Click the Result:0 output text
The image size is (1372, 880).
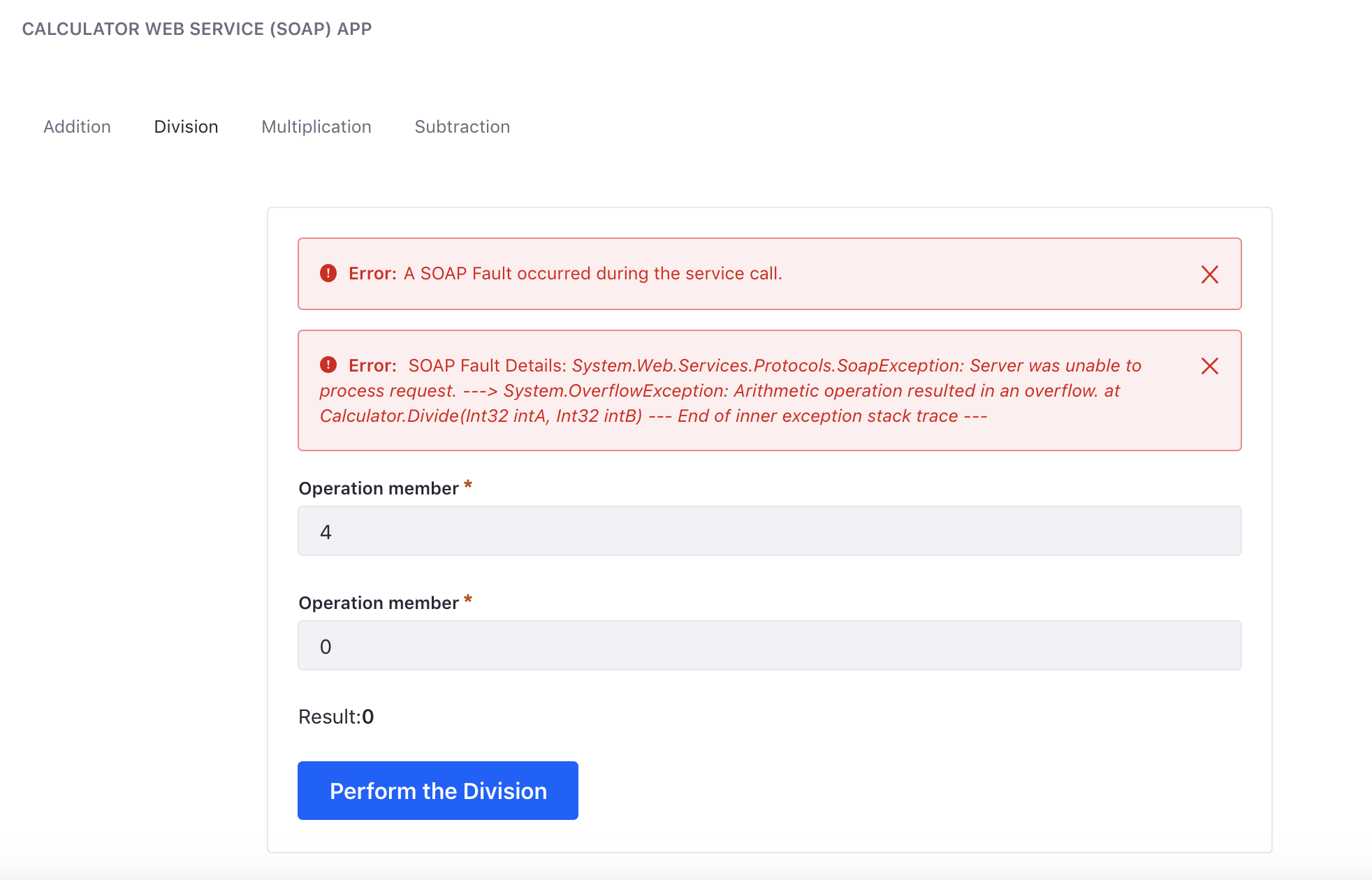336,717
